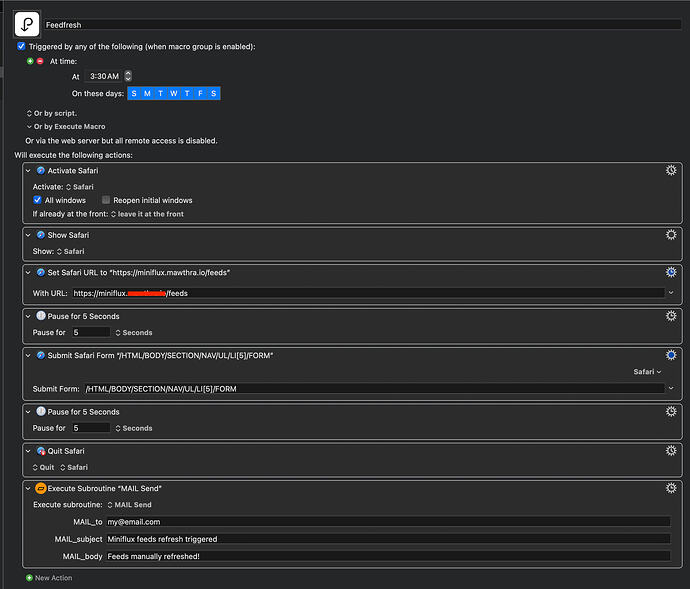Click the Submit Form XPath field

(374, 388)
